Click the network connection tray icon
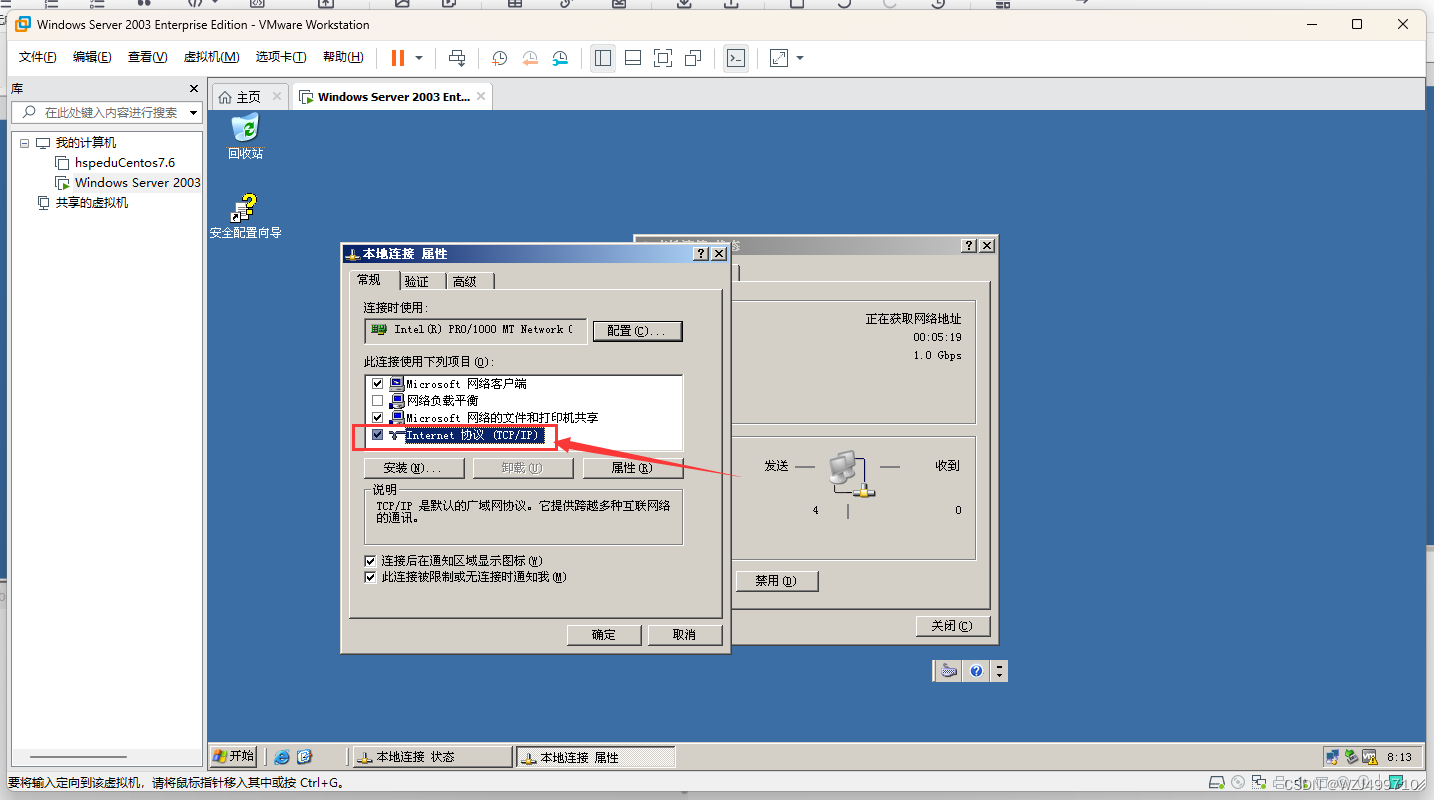This screenshot has width=1434, height=800. click(x=1332, y=757)
